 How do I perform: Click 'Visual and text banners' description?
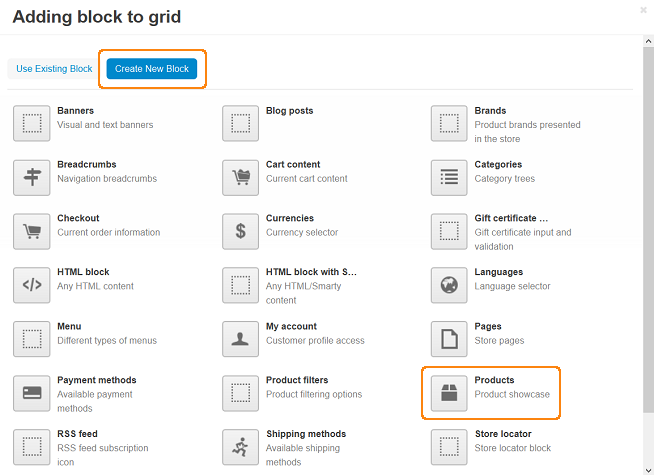pyautogui.click(x=105, y=125)
